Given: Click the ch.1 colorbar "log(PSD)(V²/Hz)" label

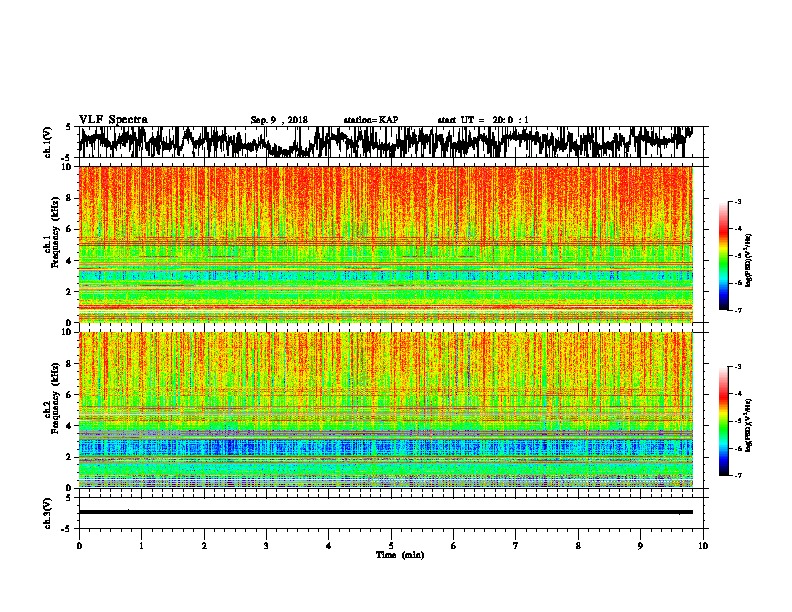Looking at the screenshot, I should tap(749, 260).
